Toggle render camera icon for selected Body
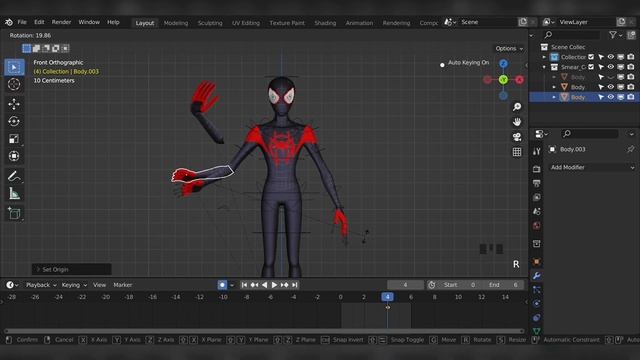 coord(631,97)
